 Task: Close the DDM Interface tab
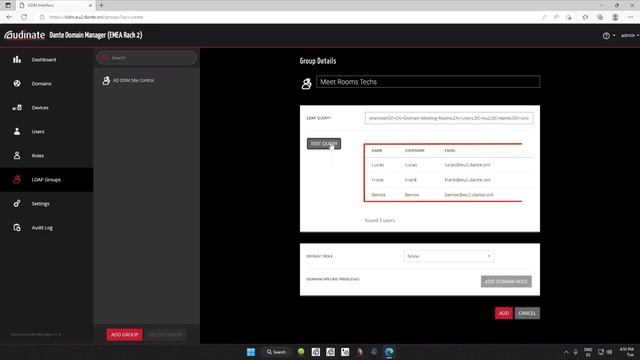tap(90, 5)
